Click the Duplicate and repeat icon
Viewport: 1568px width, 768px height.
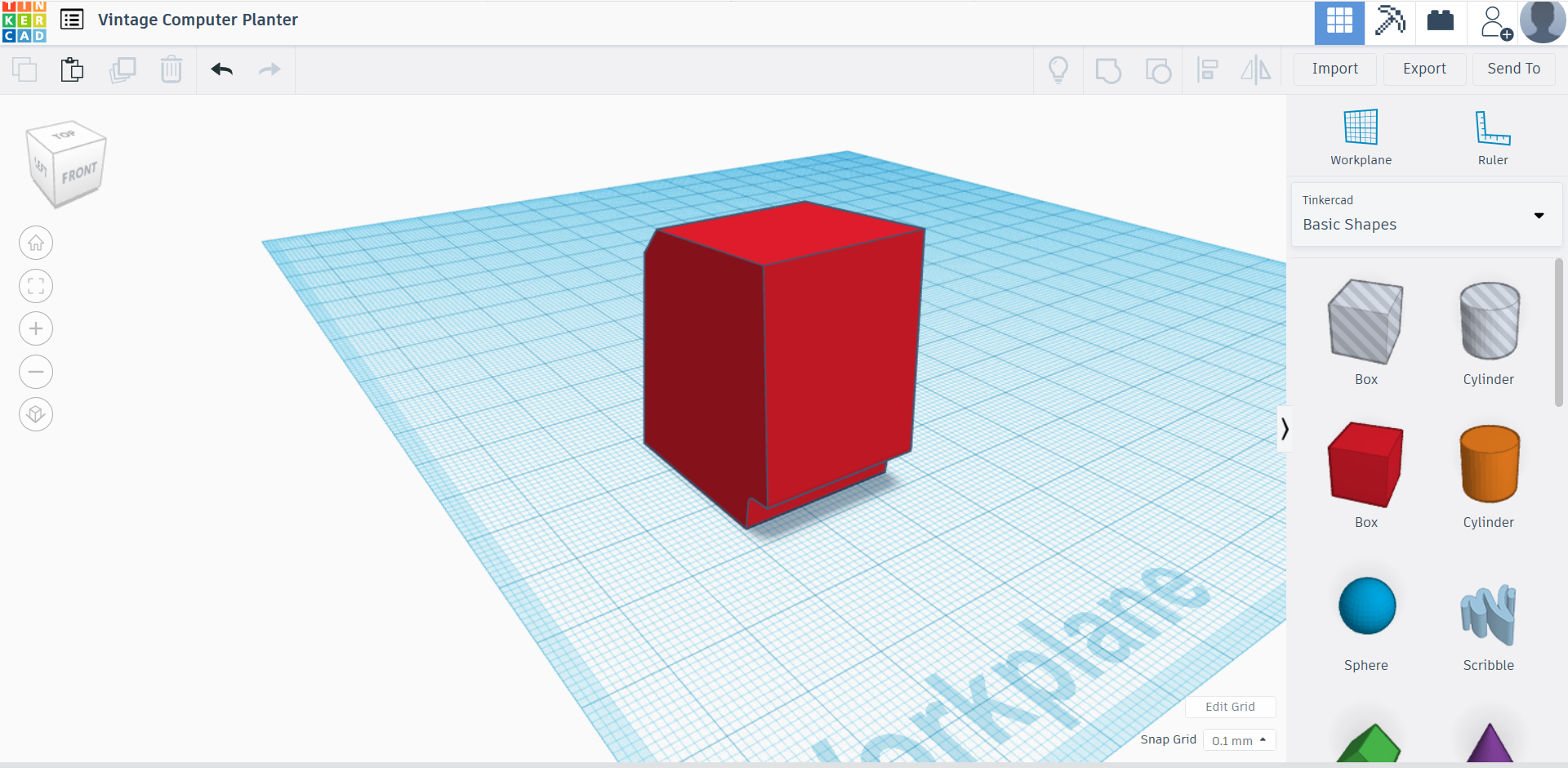pyautogui.click(x=122, y=69)
